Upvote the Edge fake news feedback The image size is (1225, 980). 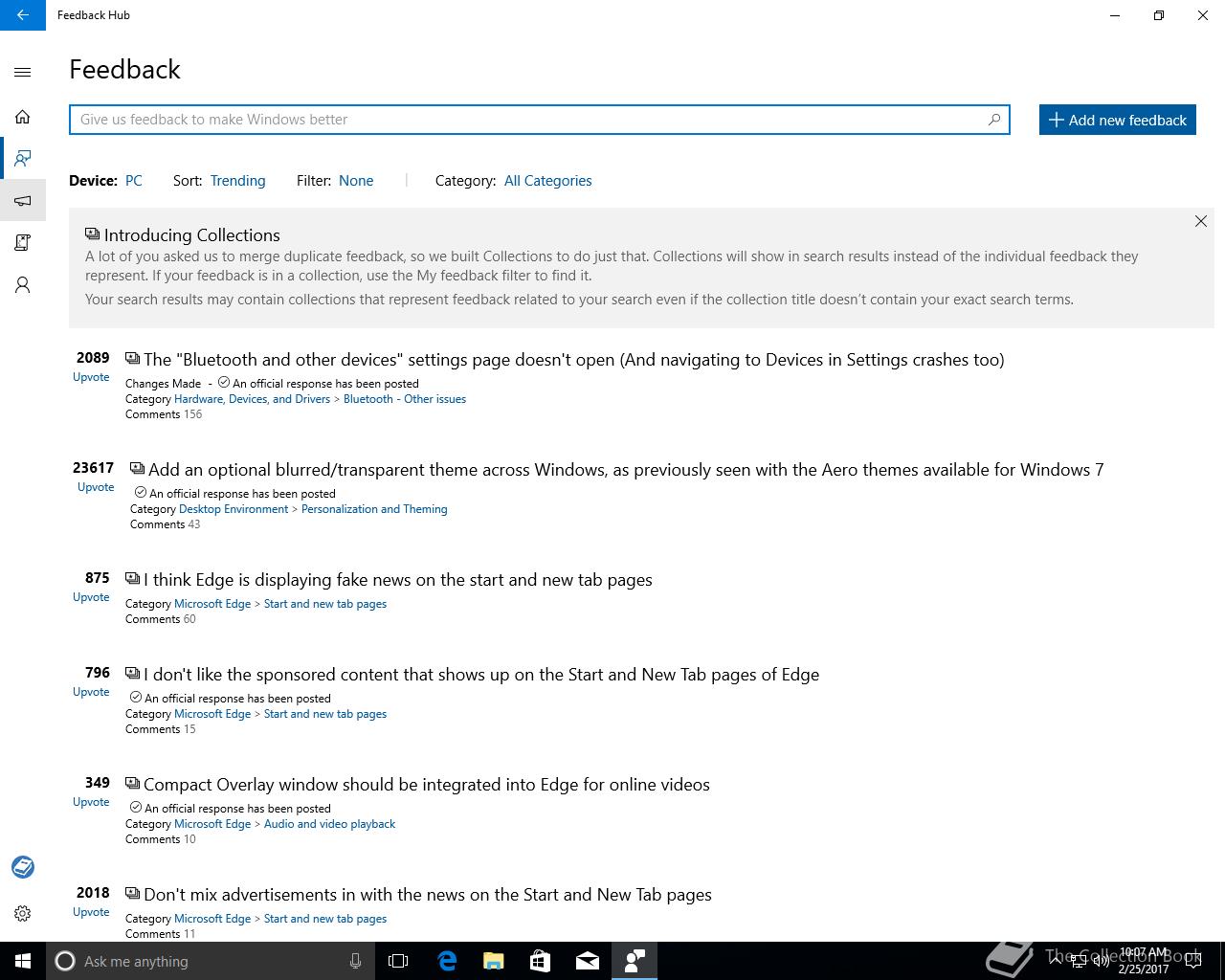pyautogui.click(x=91, y=597)
